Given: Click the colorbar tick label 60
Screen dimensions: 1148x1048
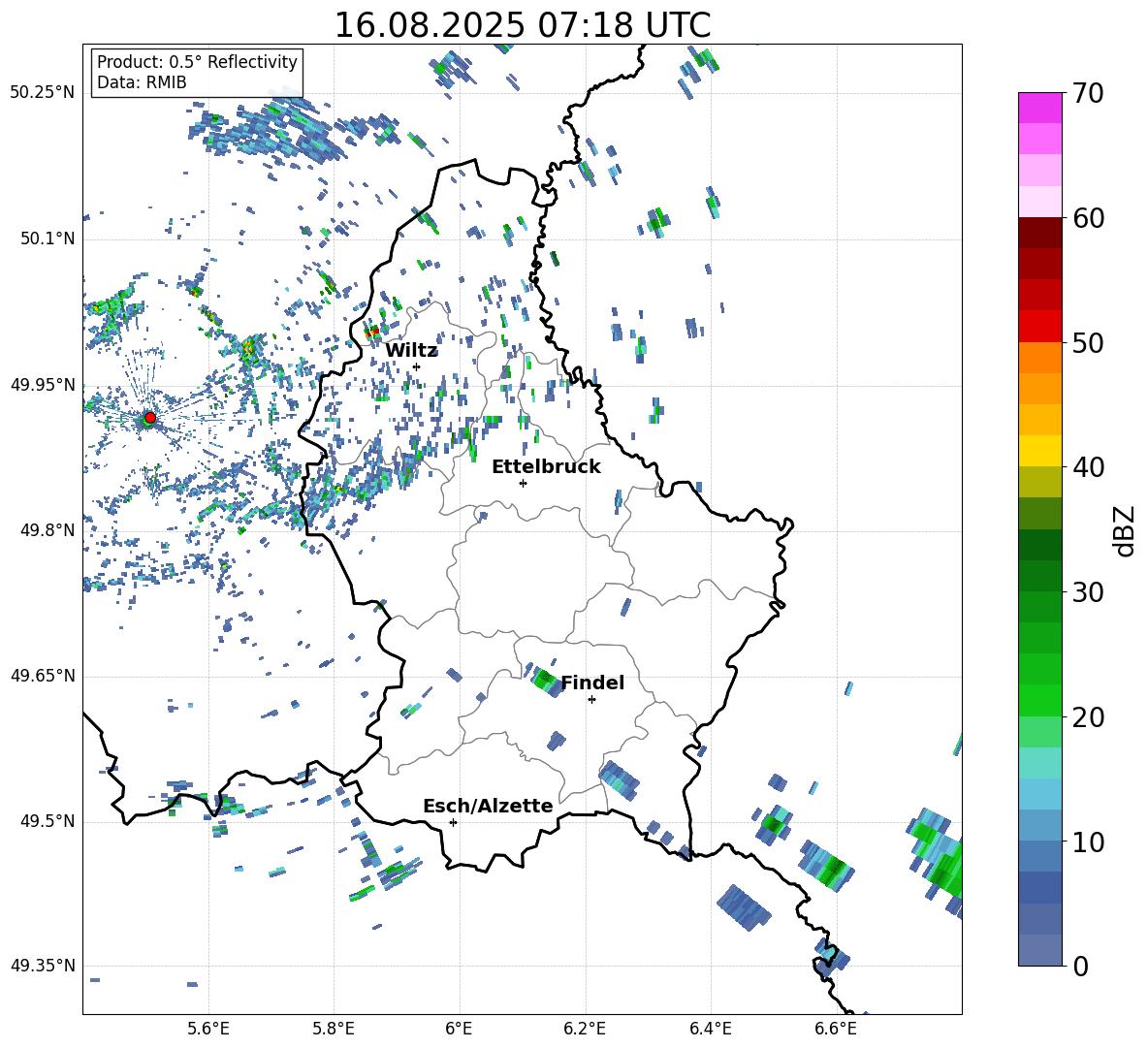Looking at the screenshot, I should (1089, 218).
